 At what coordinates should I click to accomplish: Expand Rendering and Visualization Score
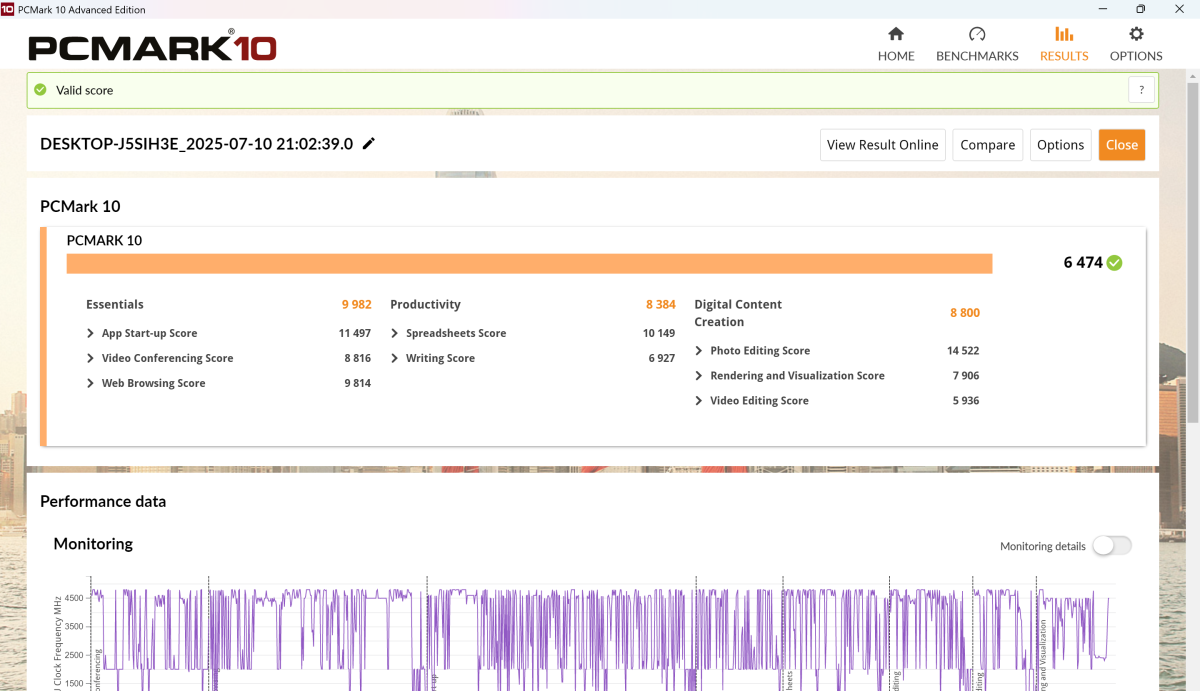699,376
